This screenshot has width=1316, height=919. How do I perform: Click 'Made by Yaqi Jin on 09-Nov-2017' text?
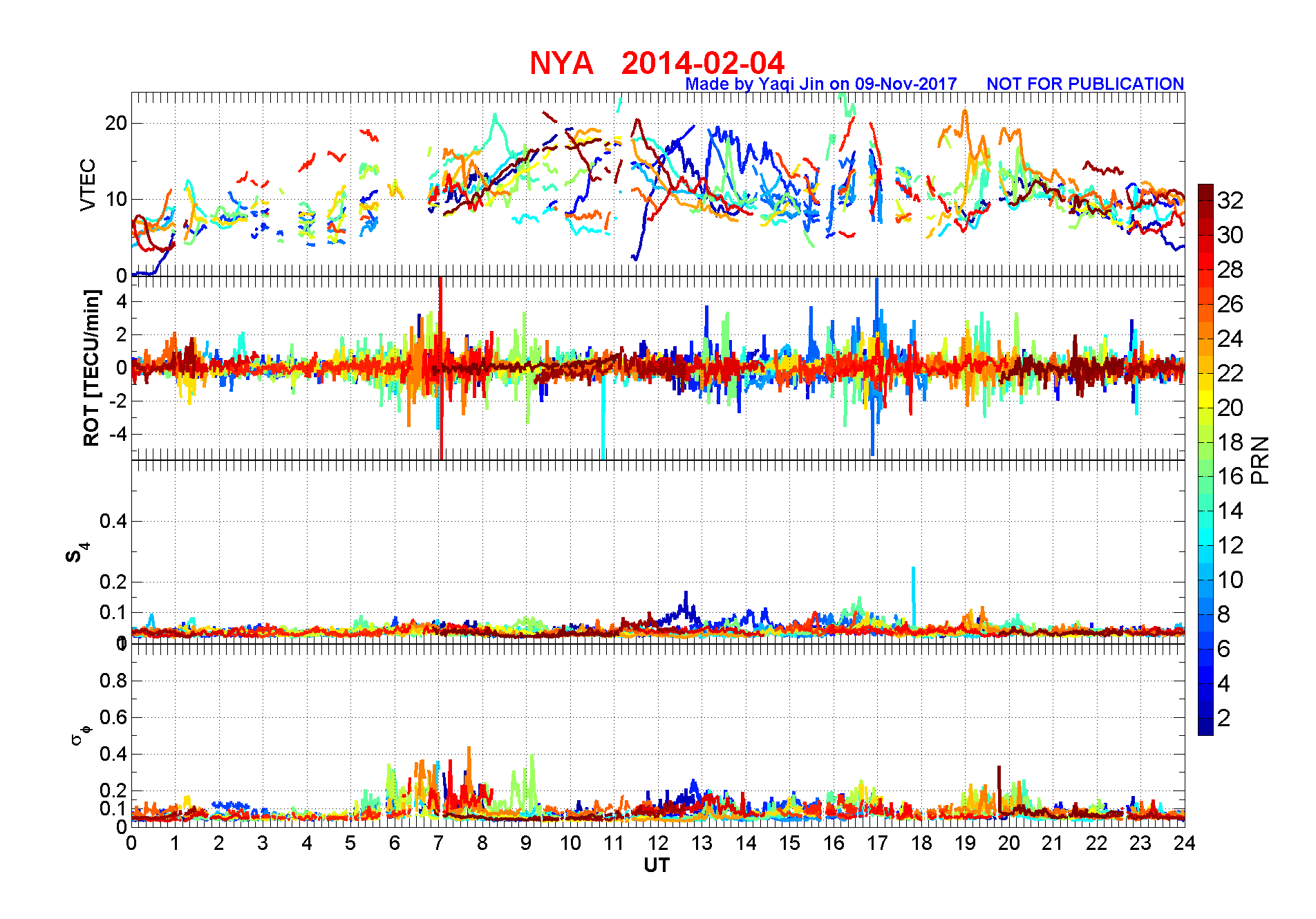click(x=821, y=84)
